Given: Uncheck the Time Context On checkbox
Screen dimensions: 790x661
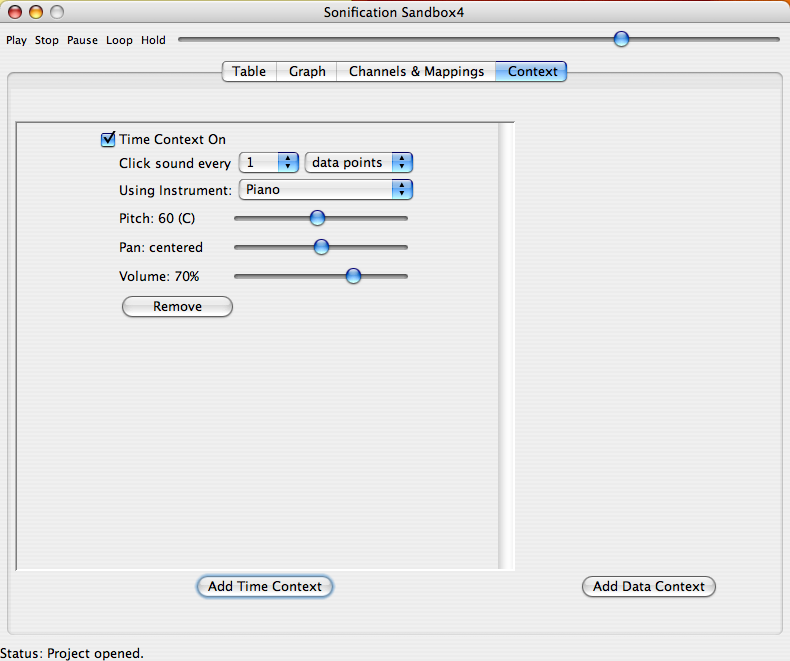Looking at the screenshot, I should coord(108,139).
